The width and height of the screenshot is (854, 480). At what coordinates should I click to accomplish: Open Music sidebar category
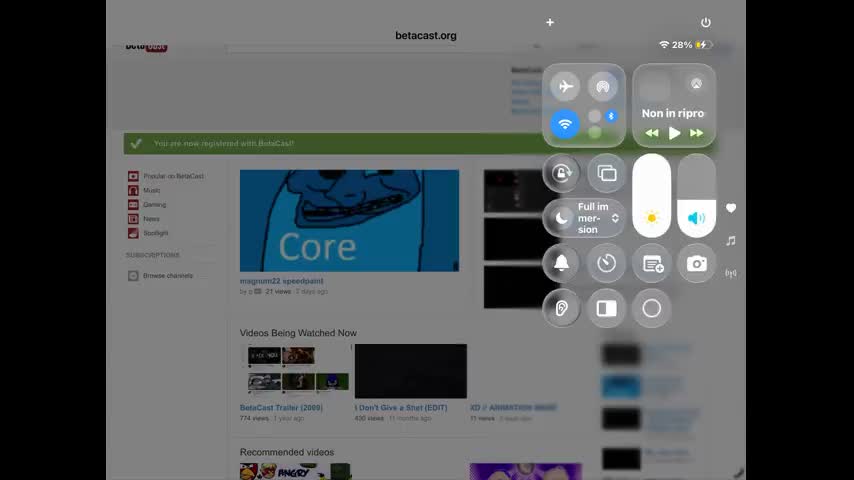click(x=152, y=190)
